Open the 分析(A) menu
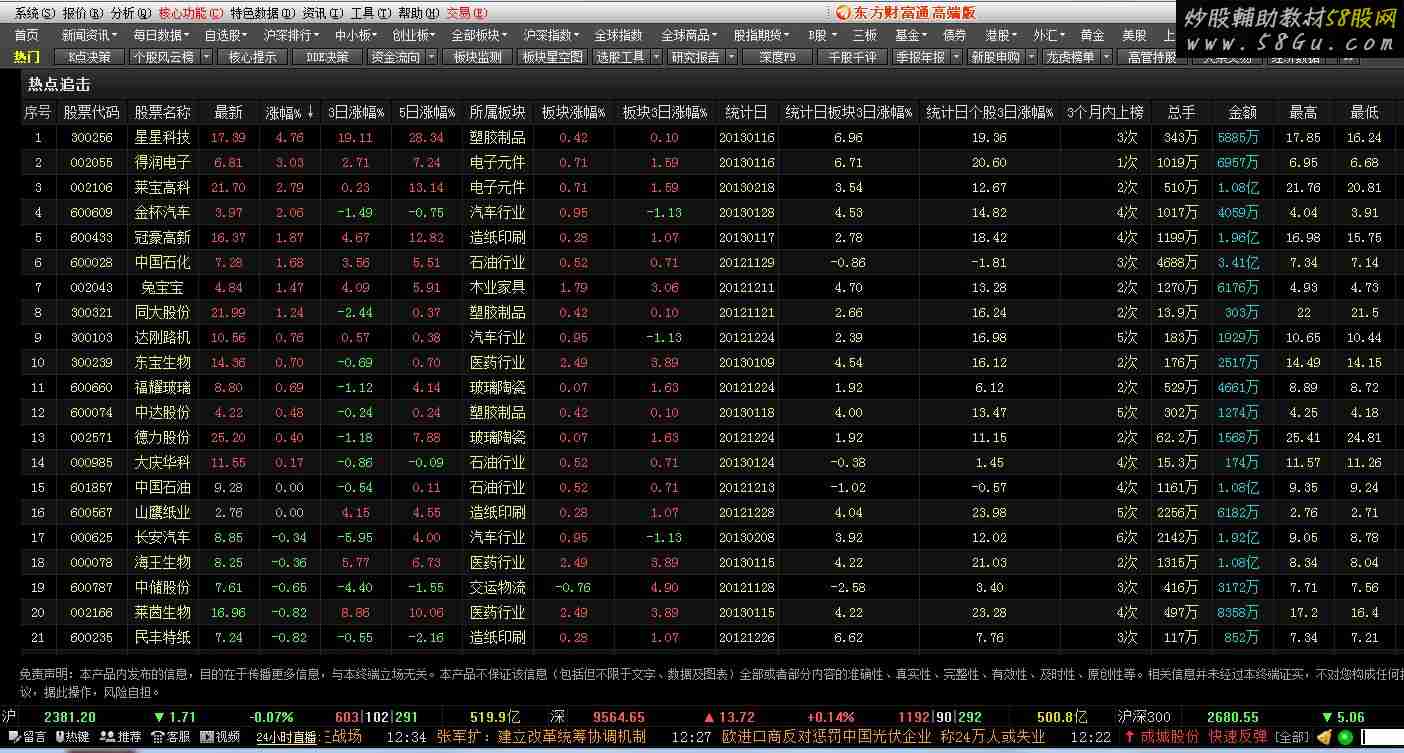Viewport: 1404px width, 753px height. point(130,13)
